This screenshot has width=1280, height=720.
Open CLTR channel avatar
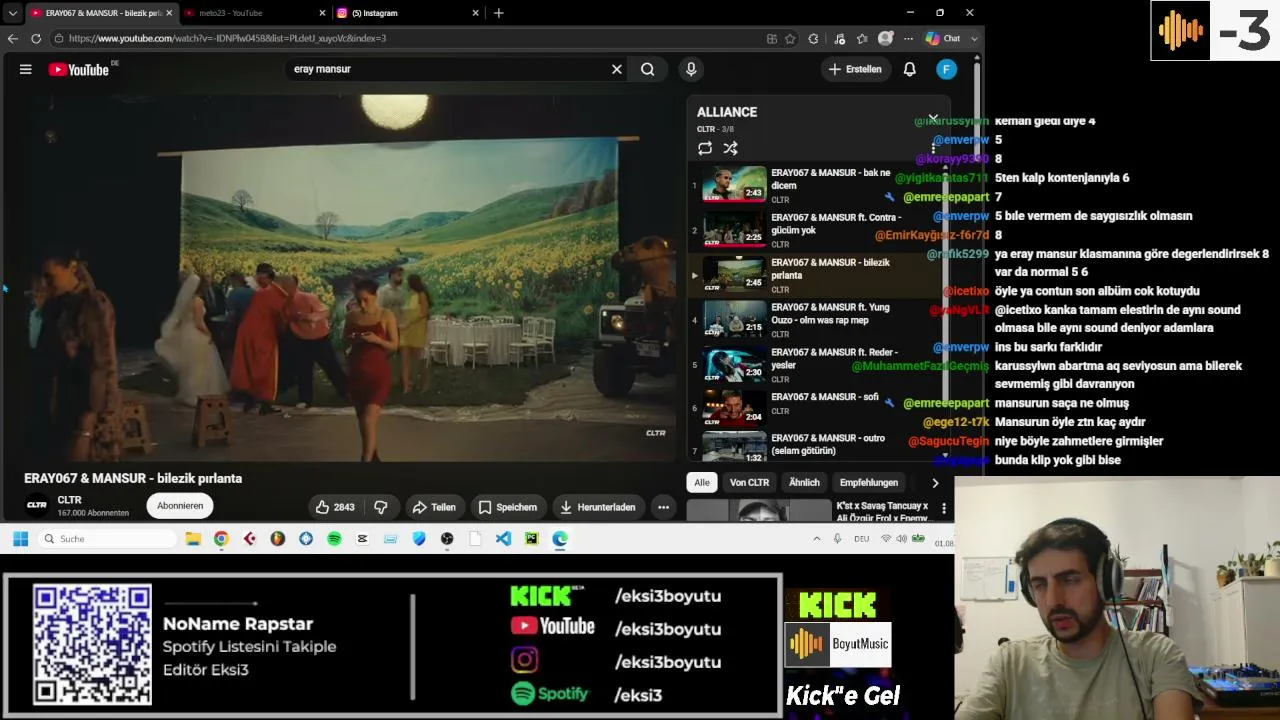37,506
